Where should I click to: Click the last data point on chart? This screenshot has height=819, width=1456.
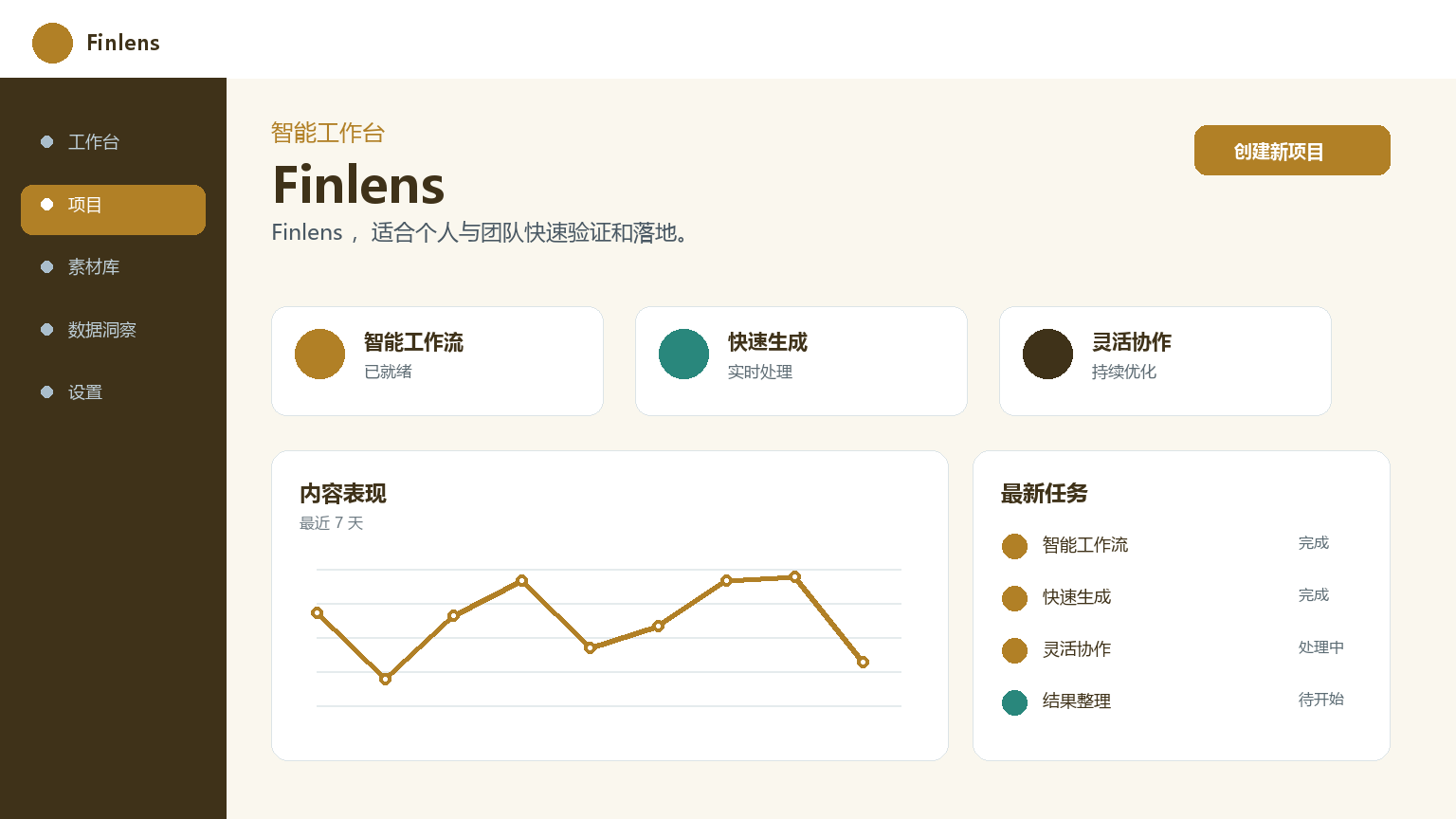(x=863, y=662)
